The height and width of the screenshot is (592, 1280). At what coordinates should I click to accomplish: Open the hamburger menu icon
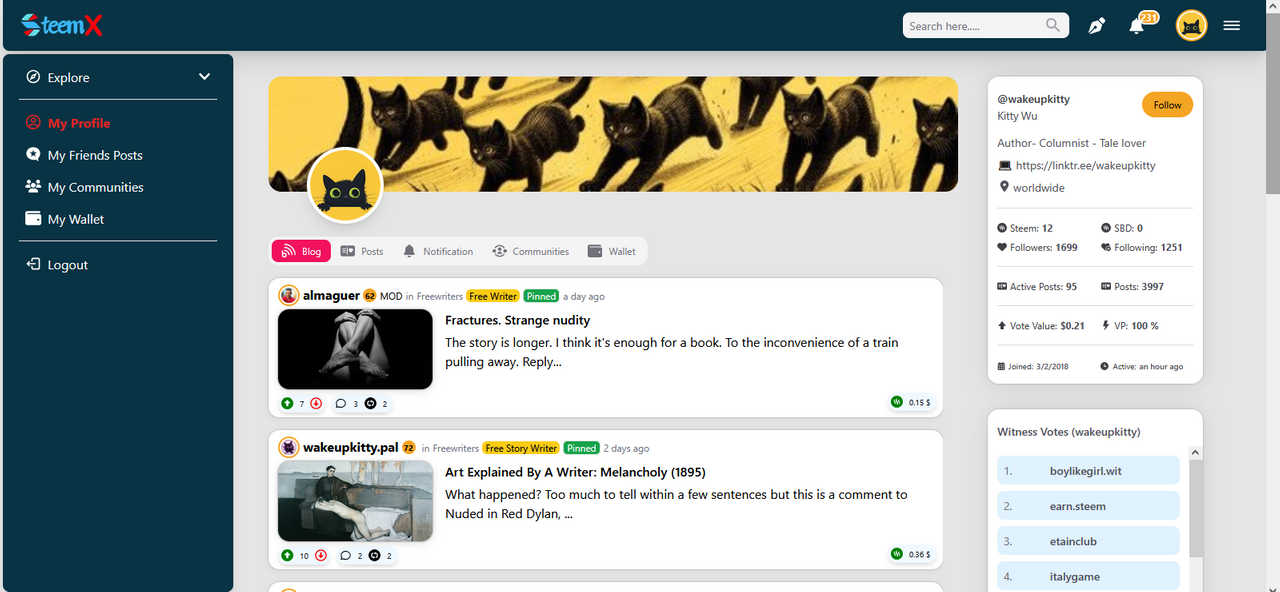1232,26
